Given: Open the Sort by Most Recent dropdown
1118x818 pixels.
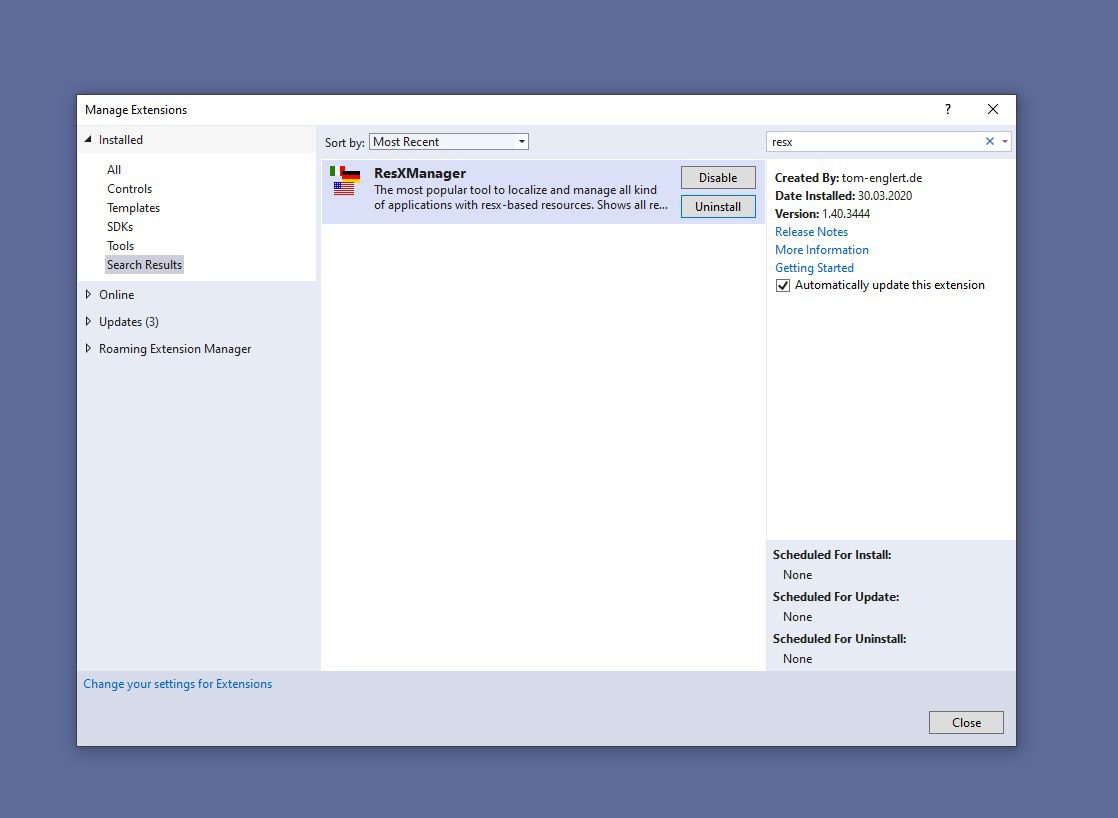Looking at the screenshot, I should pos(448,142).
